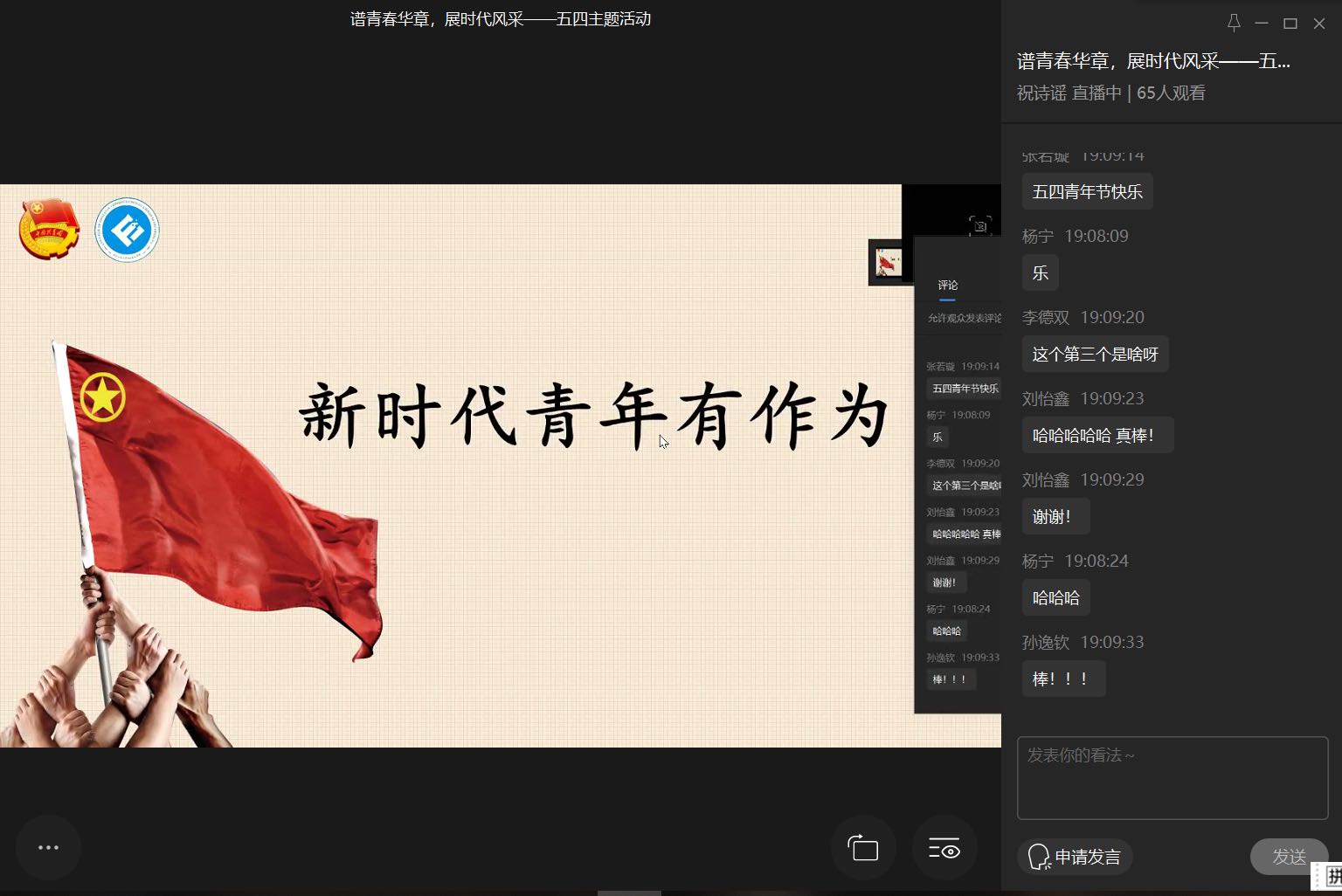Click the message 这个第三个是啥呀

[1095, 355]
